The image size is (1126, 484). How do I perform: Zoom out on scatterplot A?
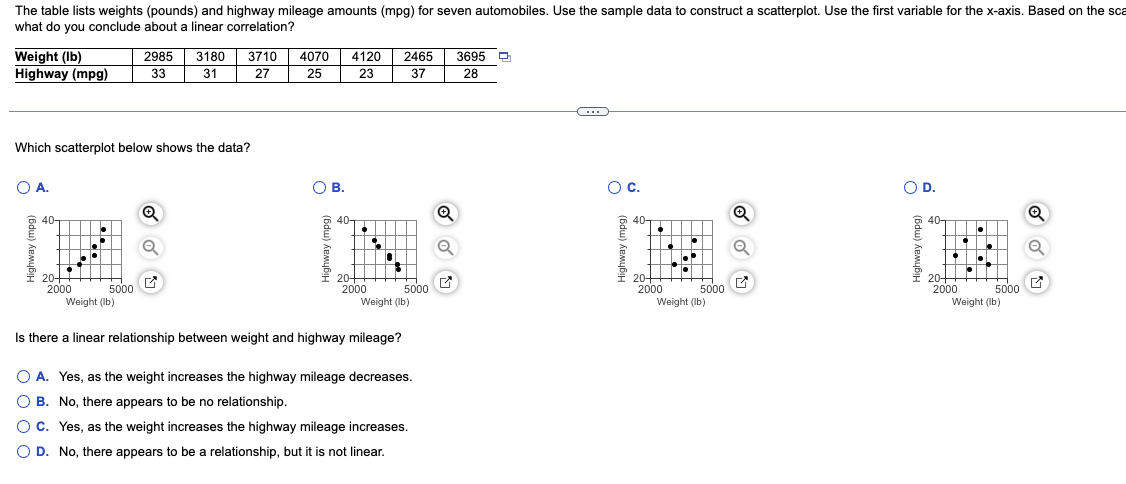(x=148, y=247)
